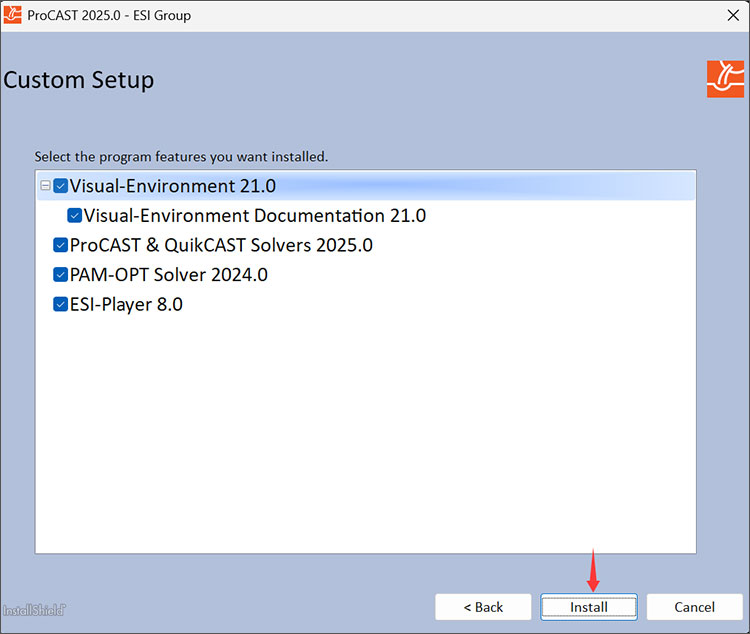Click the Install button
750x634 pixels.
tap(589, 607)
